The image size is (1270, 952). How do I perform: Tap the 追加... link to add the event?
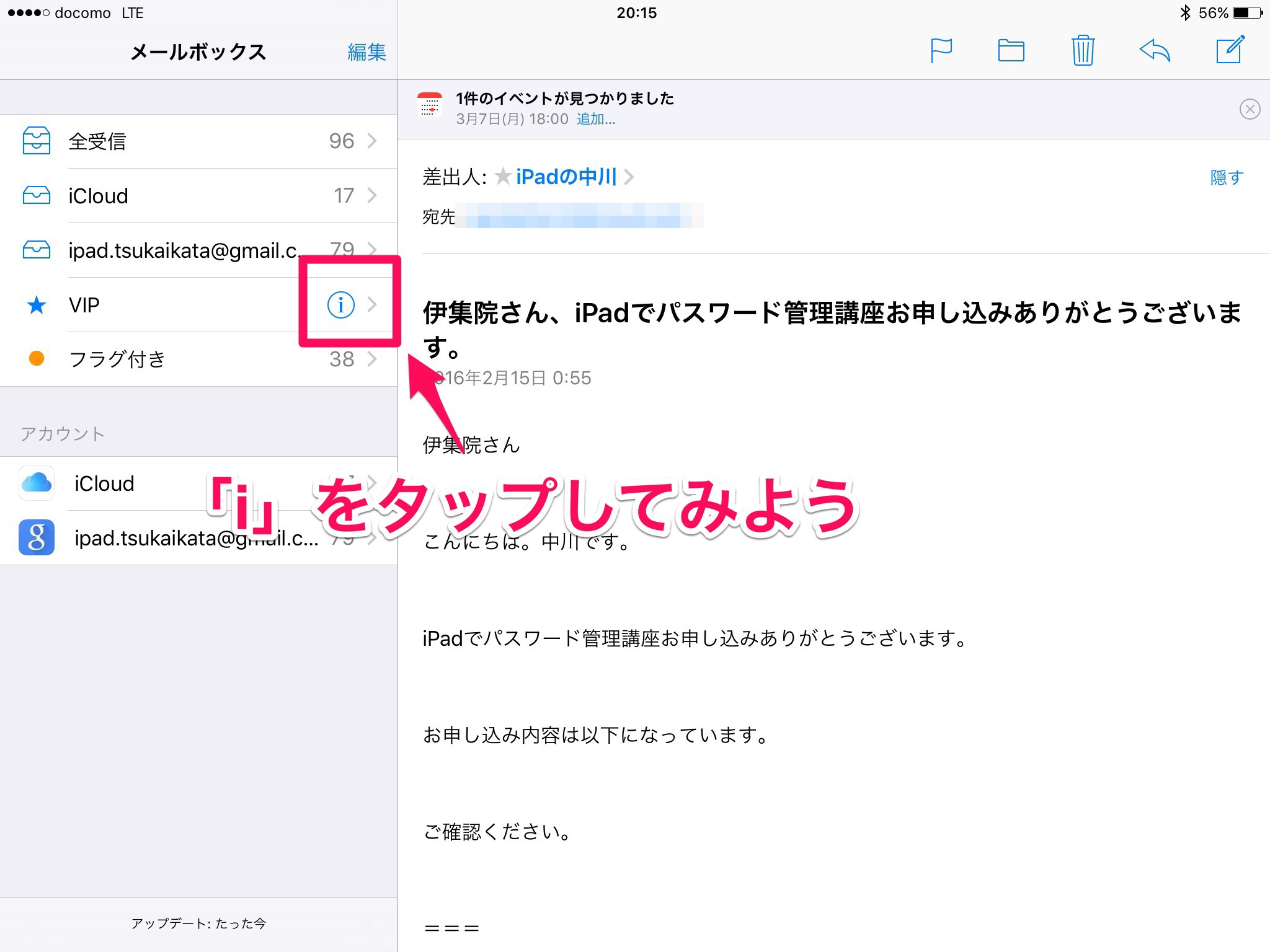coord(596,119)
